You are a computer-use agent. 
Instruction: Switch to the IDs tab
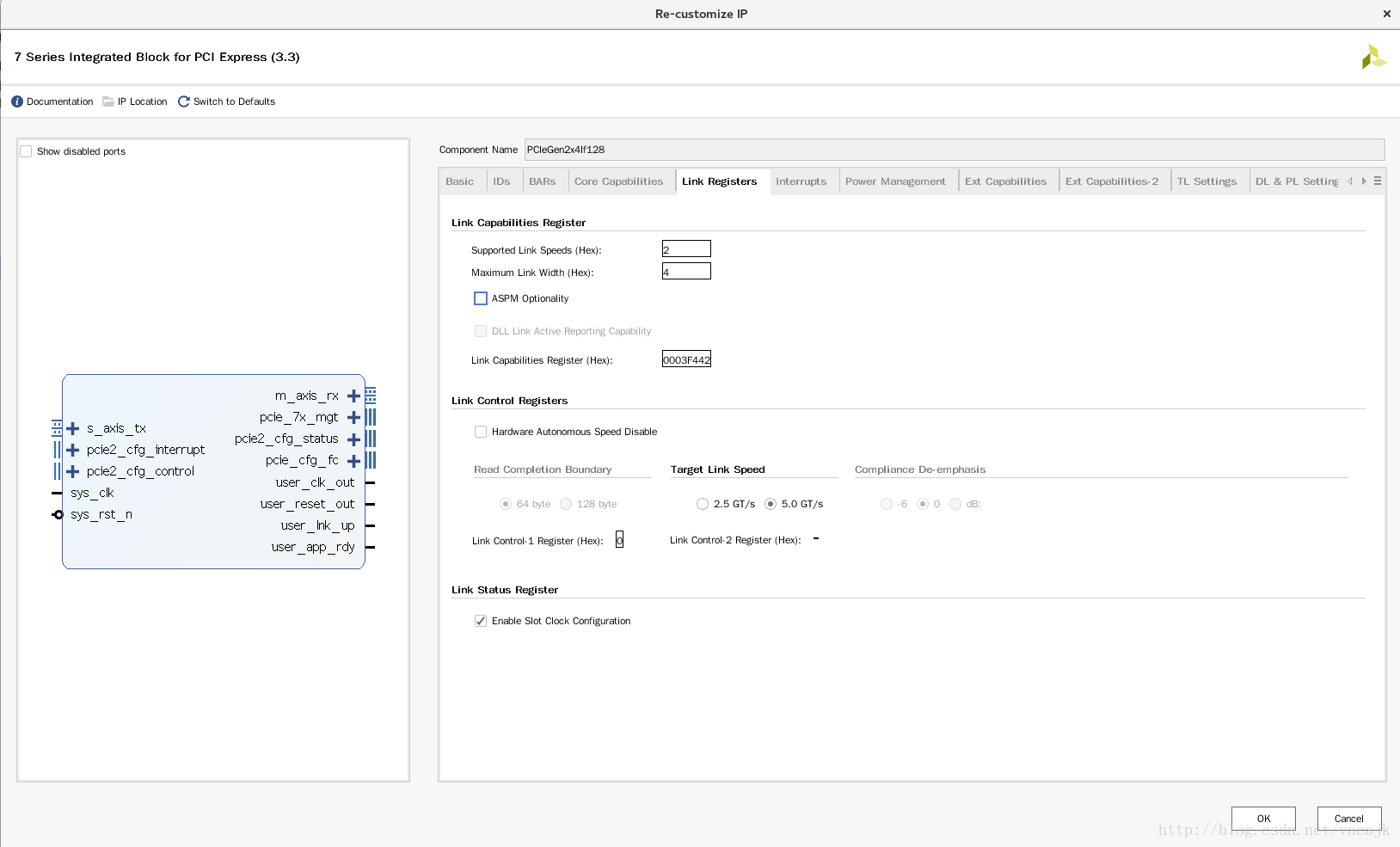point(502,181)
